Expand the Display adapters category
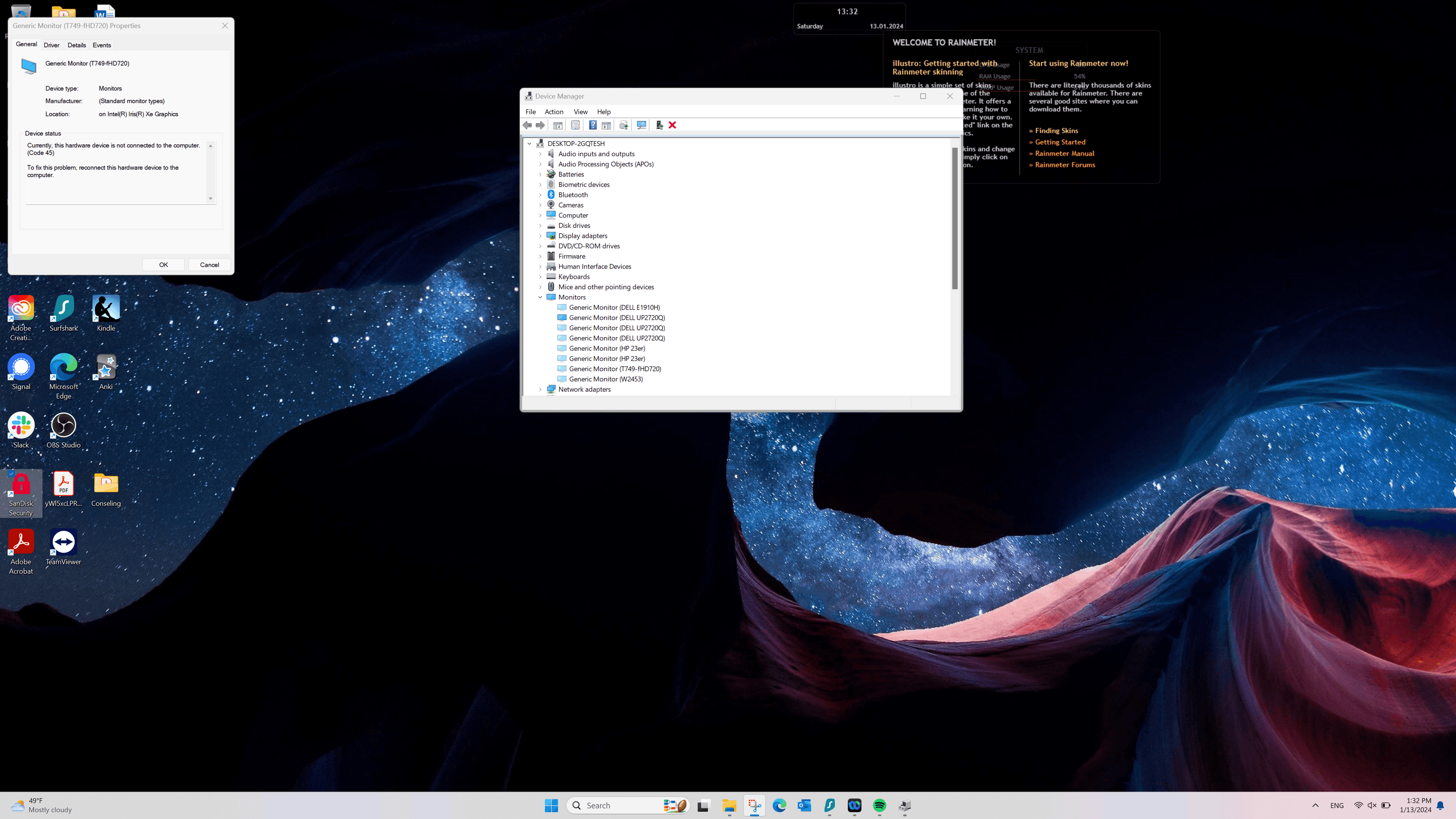Viewport: 1456px width, 819px height. [x=540, y=236]
